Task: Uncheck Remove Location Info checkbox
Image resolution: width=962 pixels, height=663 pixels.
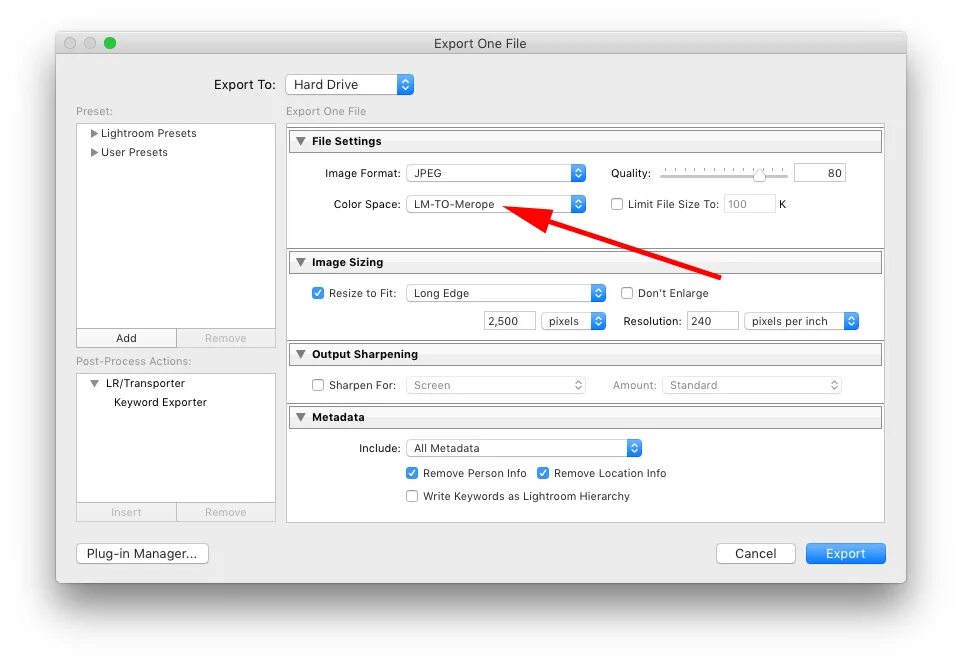Action: pyautogui.click(x=543, y=473)
